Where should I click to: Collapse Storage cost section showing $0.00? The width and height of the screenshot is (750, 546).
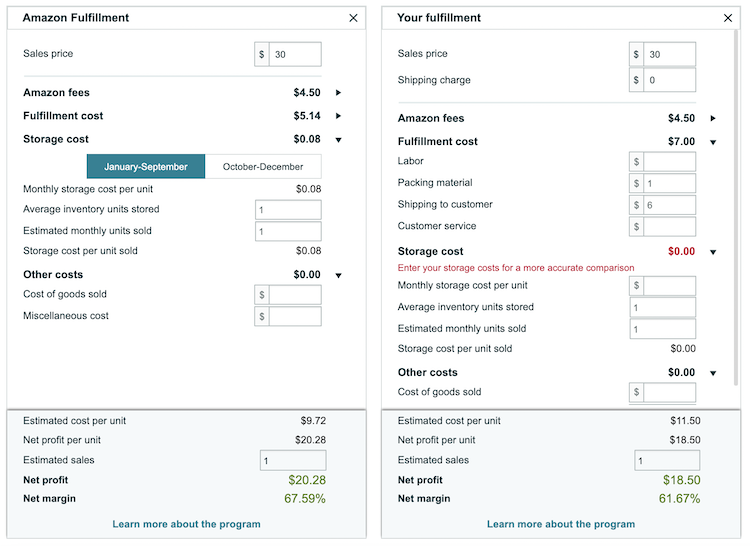[713, 252]
